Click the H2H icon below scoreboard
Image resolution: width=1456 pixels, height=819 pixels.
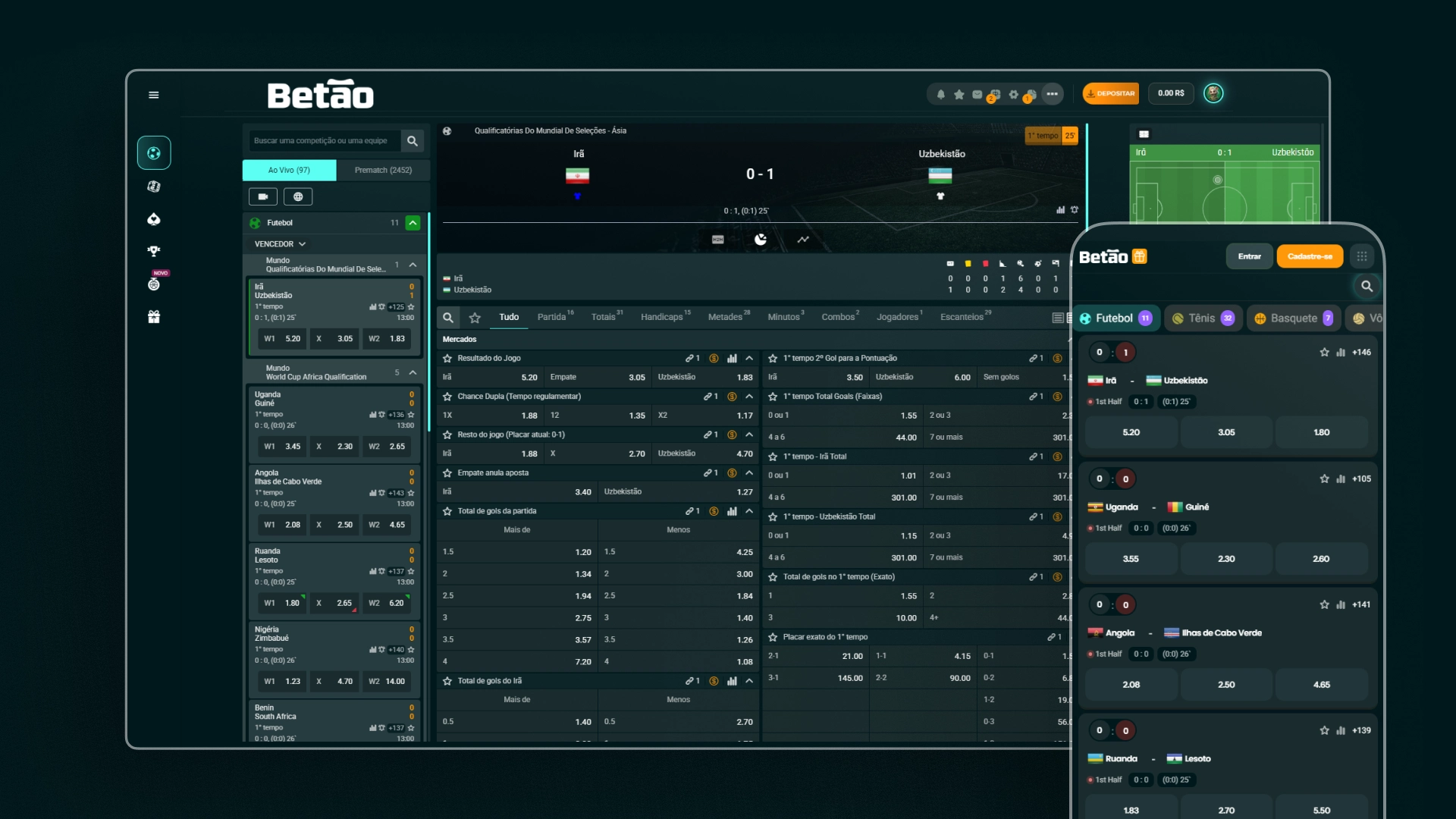717,240
